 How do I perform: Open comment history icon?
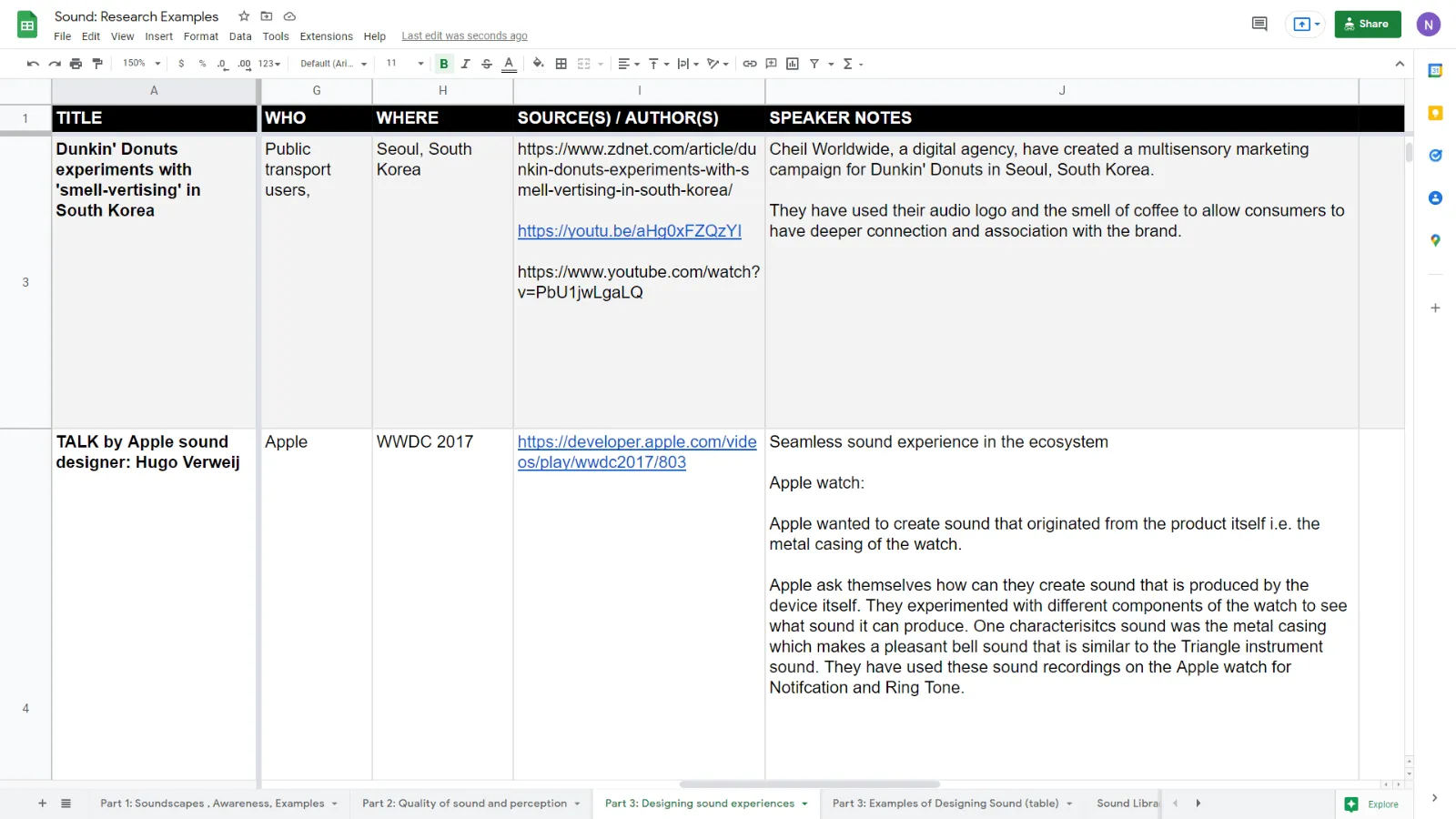click(1259, 24)
